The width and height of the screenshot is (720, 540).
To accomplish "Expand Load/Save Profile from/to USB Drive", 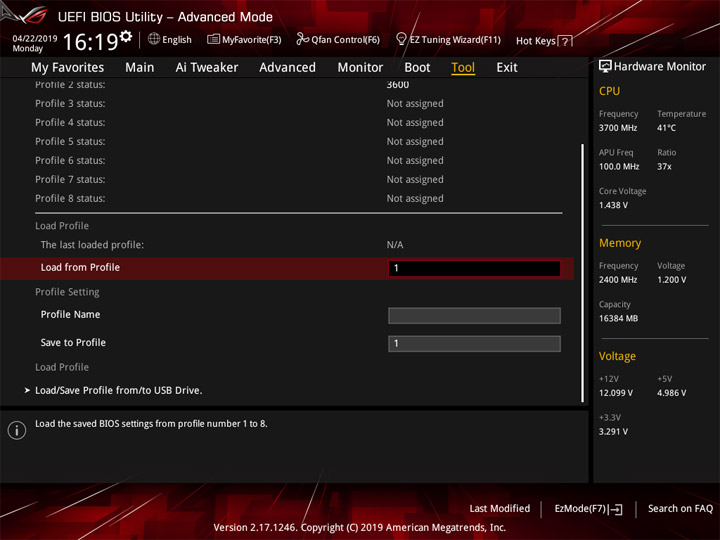I will pos(118,390).
